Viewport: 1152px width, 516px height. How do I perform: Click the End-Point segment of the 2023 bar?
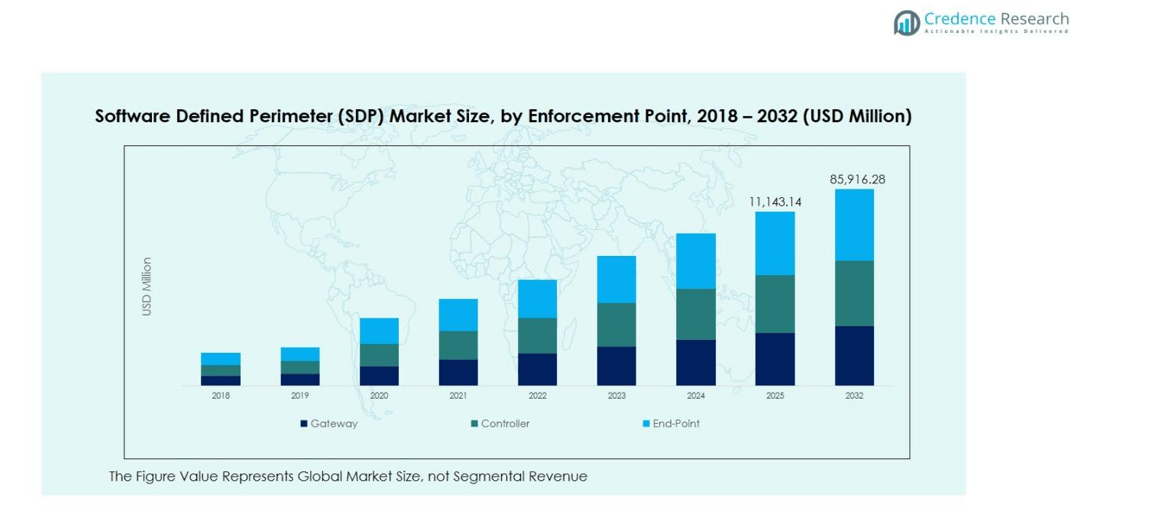tap(616, 279)
